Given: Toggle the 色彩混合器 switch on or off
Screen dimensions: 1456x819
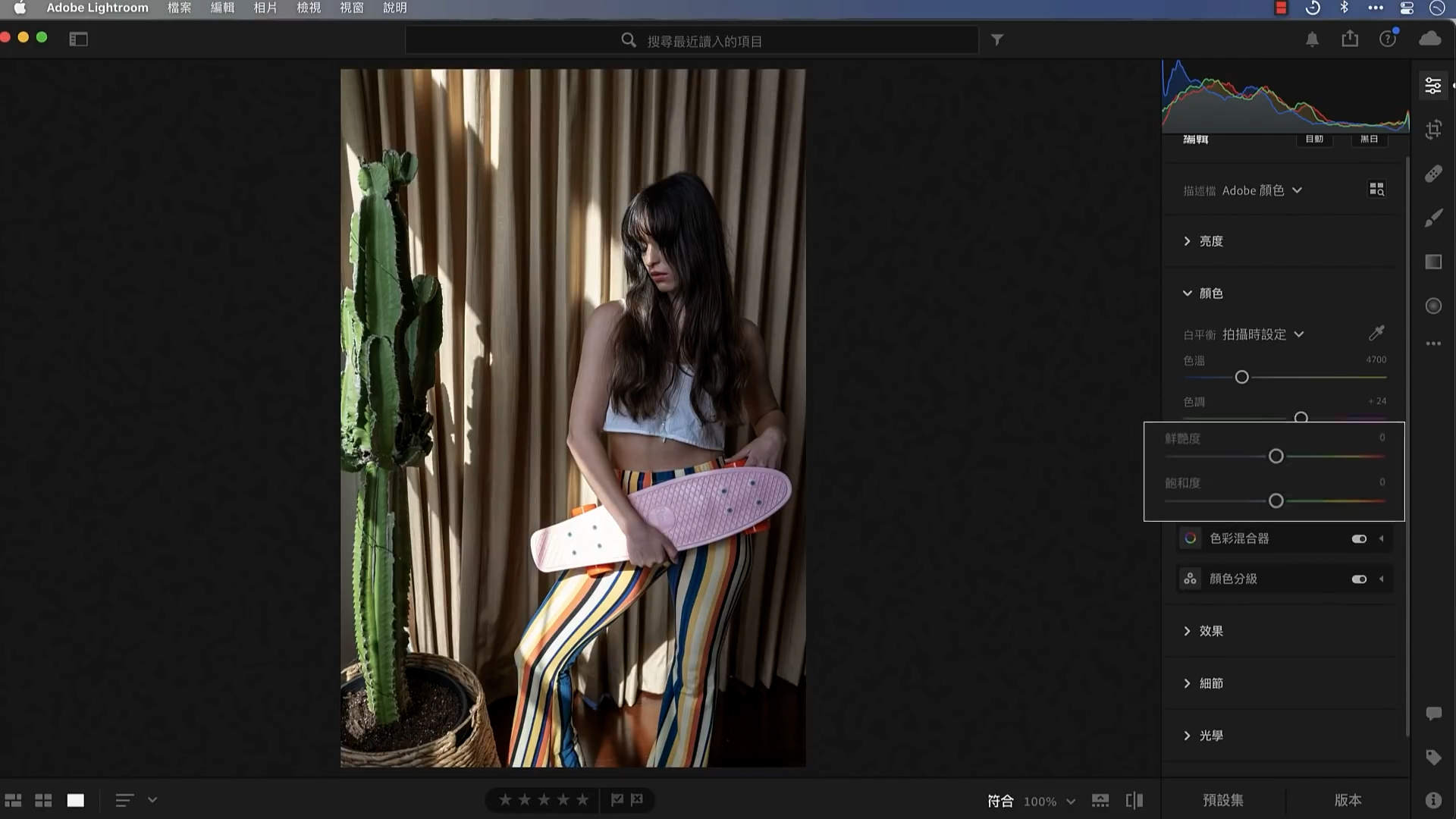Looking at the screenshot, I should pos(1358,538).
